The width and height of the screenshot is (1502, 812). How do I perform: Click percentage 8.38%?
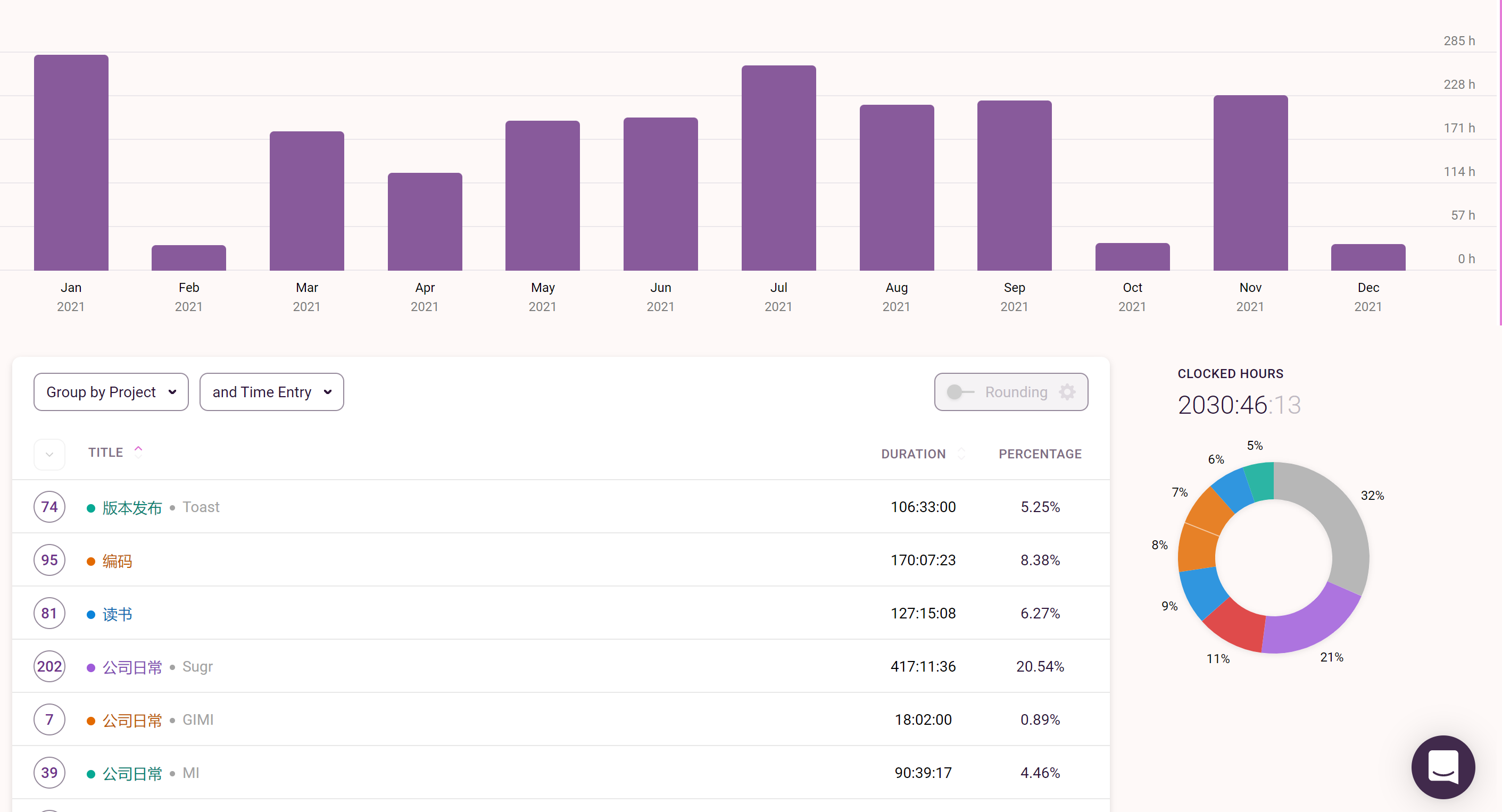click(x=1040, y=559)
